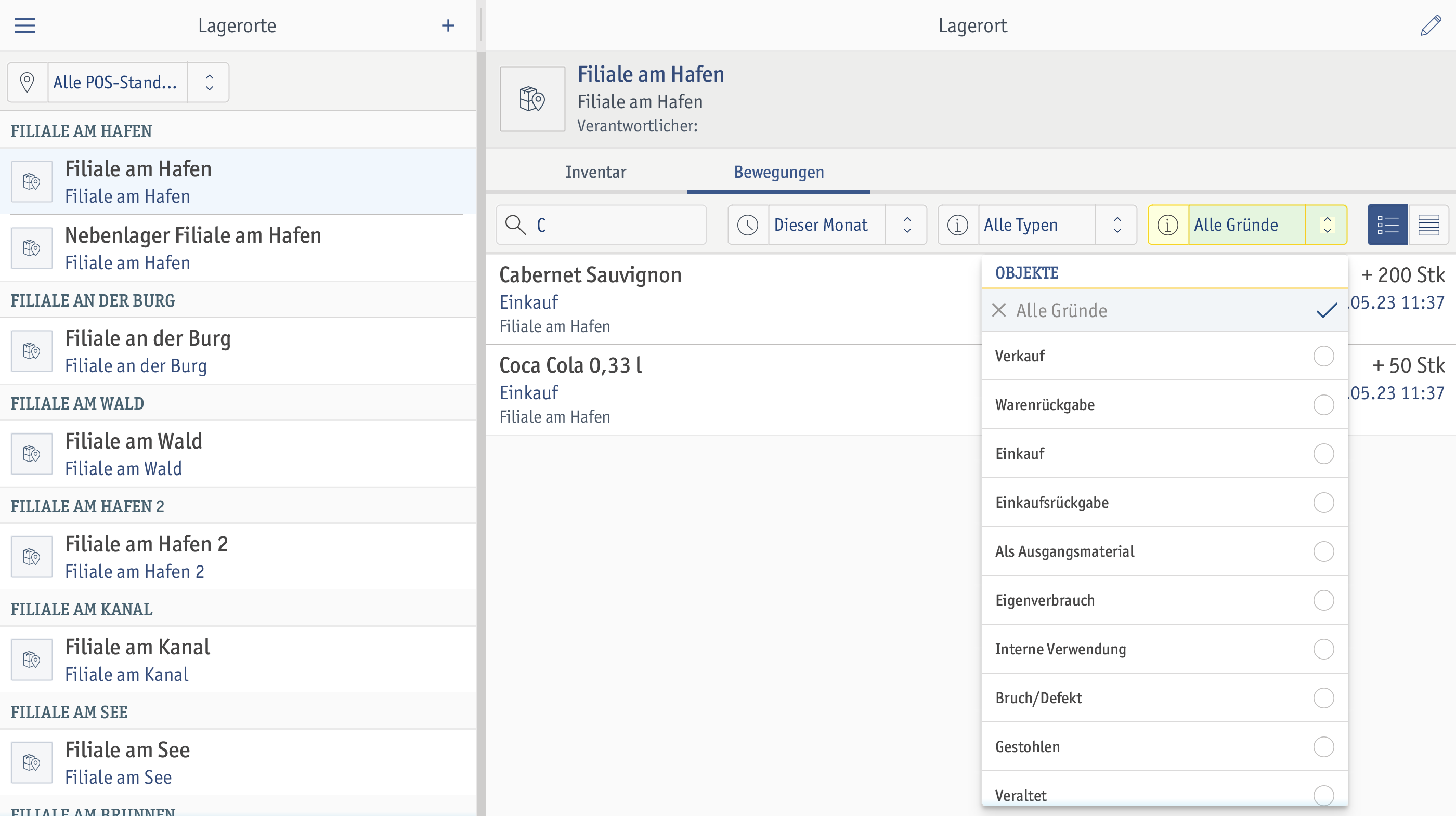This screenshot has width=1456, height=816.
Task: Click the + 200 Stk quantity
Action: [1403, 275]
